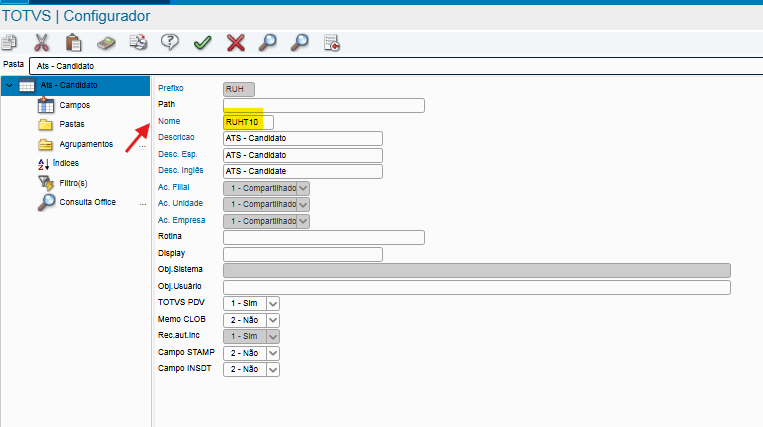This screenshot has height=427, width=763.
Task: Click the magnifier icon beside the red X
Action: click(x=268, y=43)
